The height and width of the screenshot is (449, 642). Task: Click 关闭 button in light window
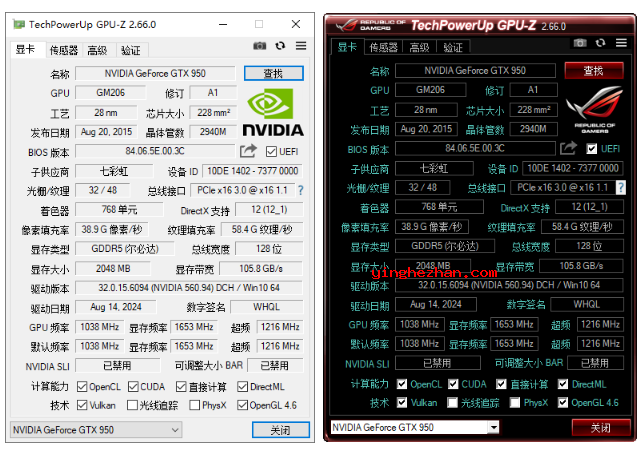(280, 430)
